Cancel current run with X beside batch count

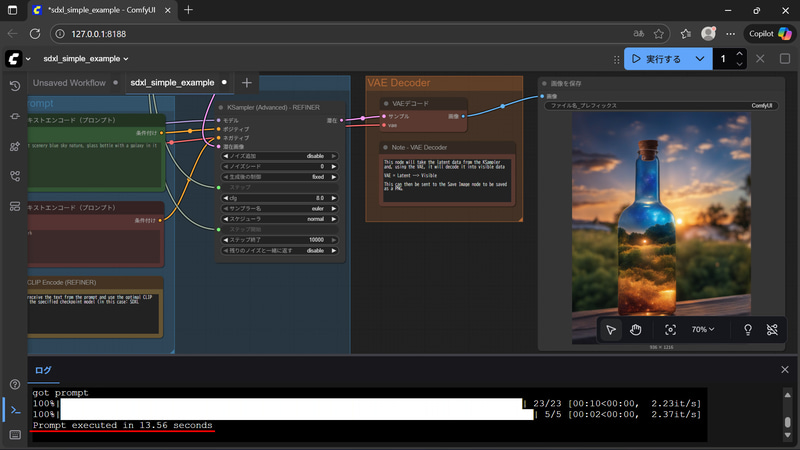point(760,59)
